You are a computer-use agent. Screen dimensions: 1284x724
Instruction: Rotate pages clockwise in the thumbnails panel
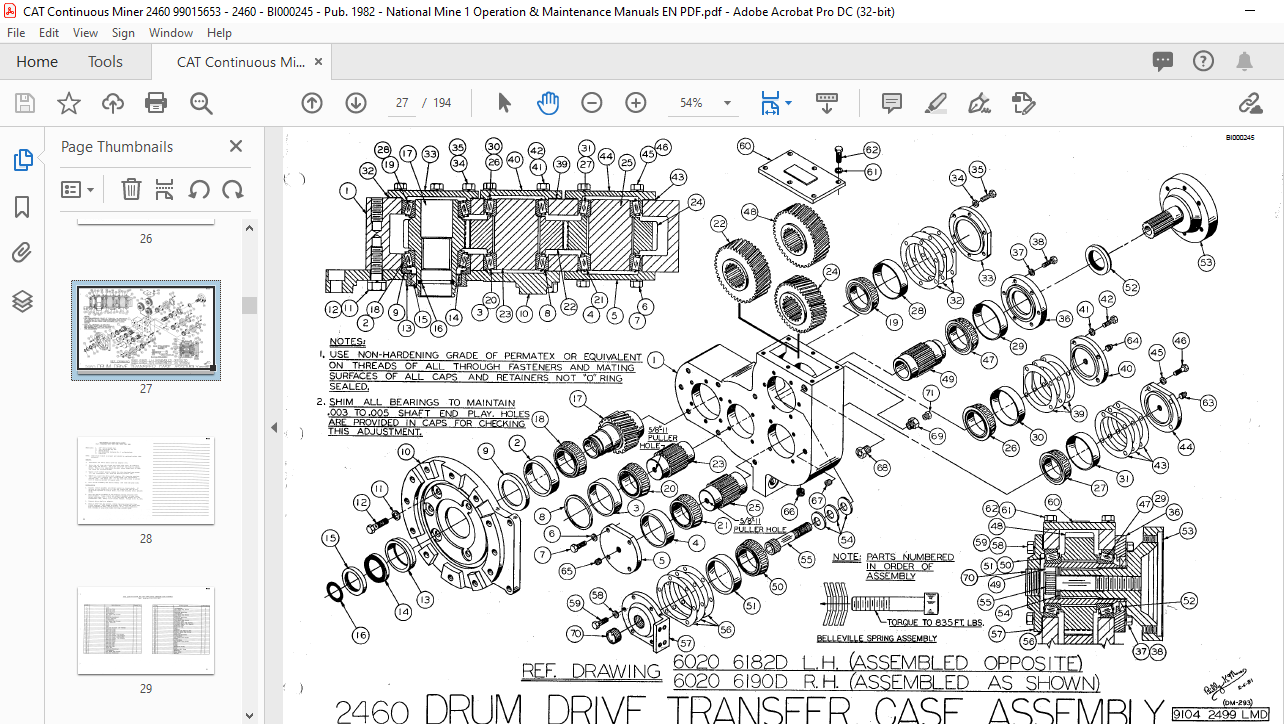[233, 189]
